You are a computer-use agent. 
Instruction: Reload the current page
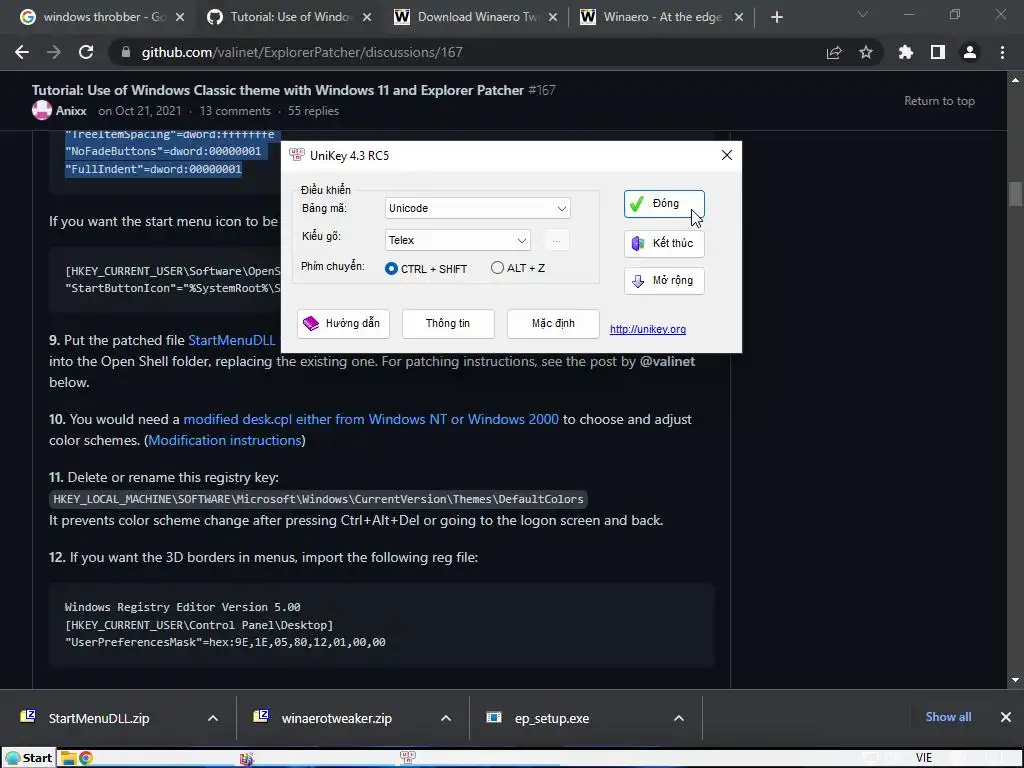pyautogui.click(x=86, y=52)
